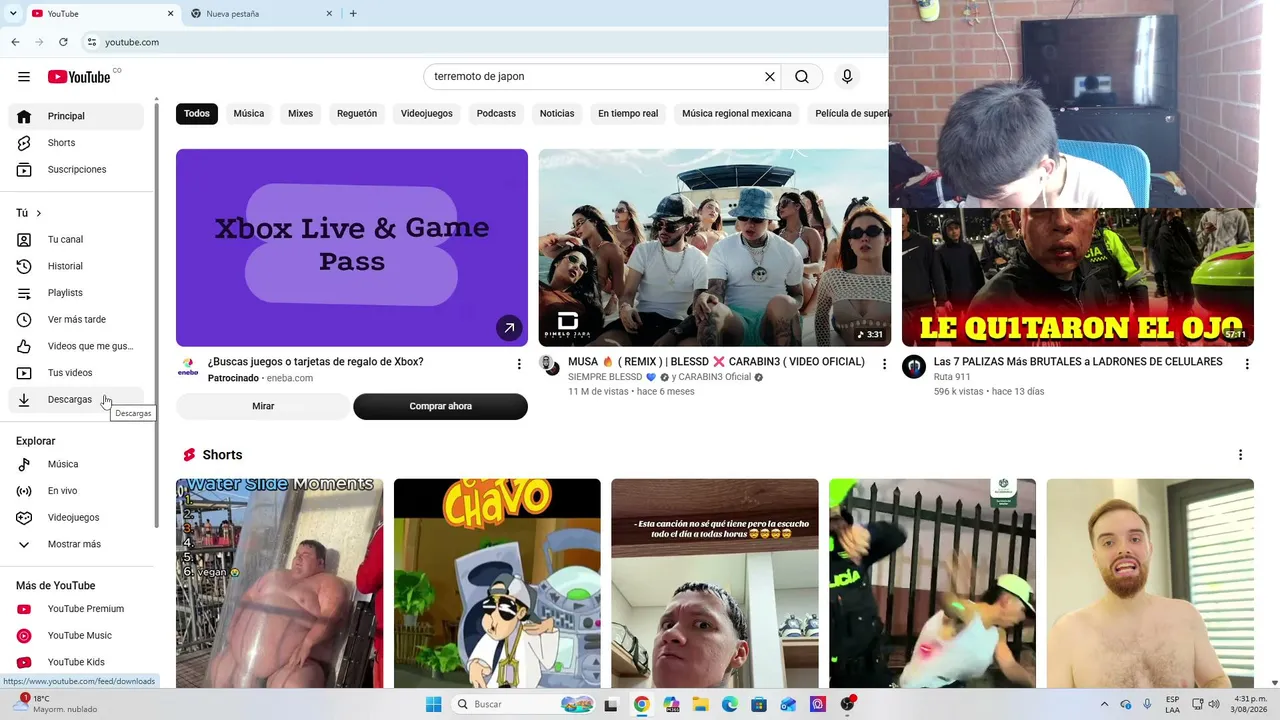Clear the search box with the X

[770, 77]
